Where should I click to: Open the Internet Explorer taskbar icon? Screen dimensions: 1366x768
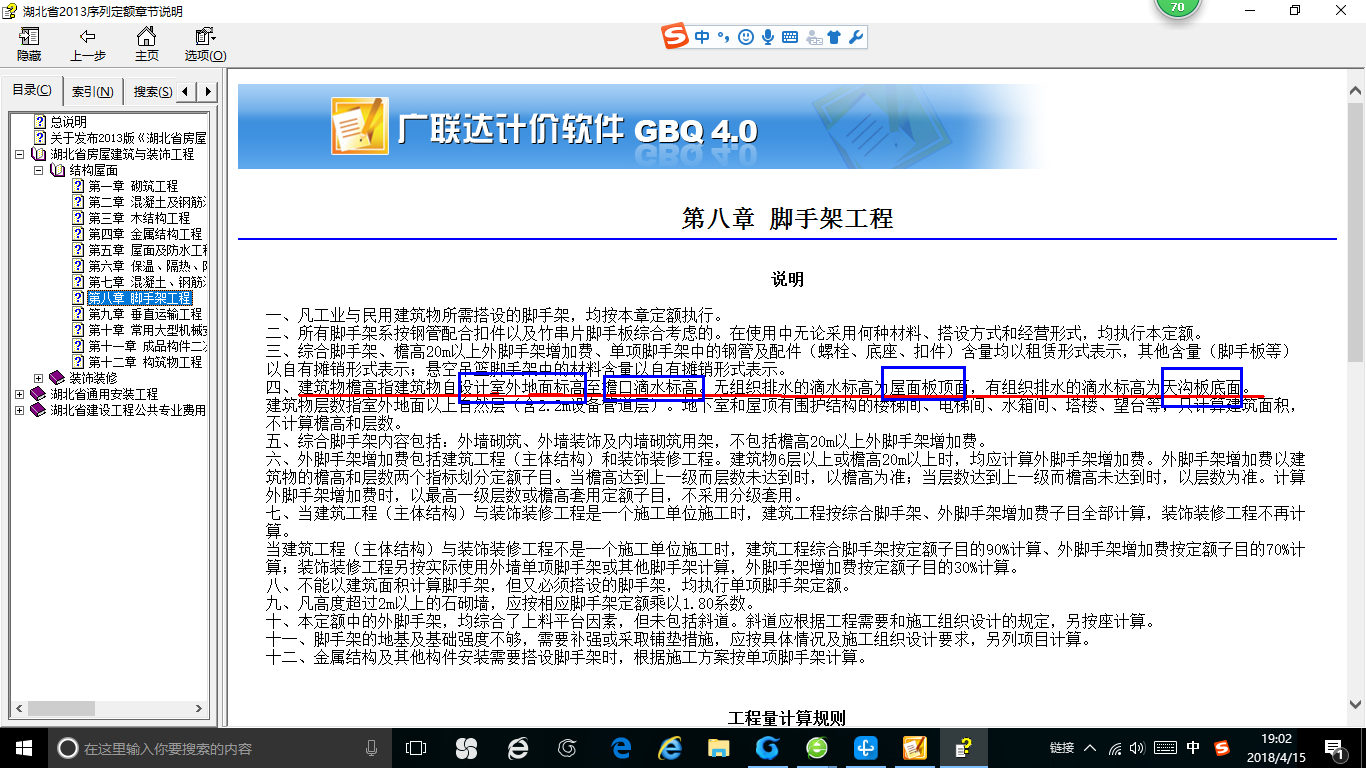coord(670,748)
